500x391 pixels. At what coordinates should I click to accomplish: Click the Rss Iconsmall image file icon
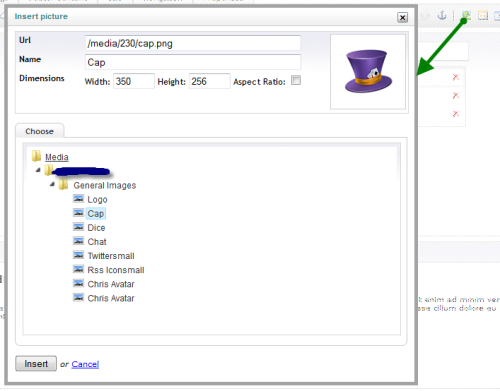pos(78,269)
